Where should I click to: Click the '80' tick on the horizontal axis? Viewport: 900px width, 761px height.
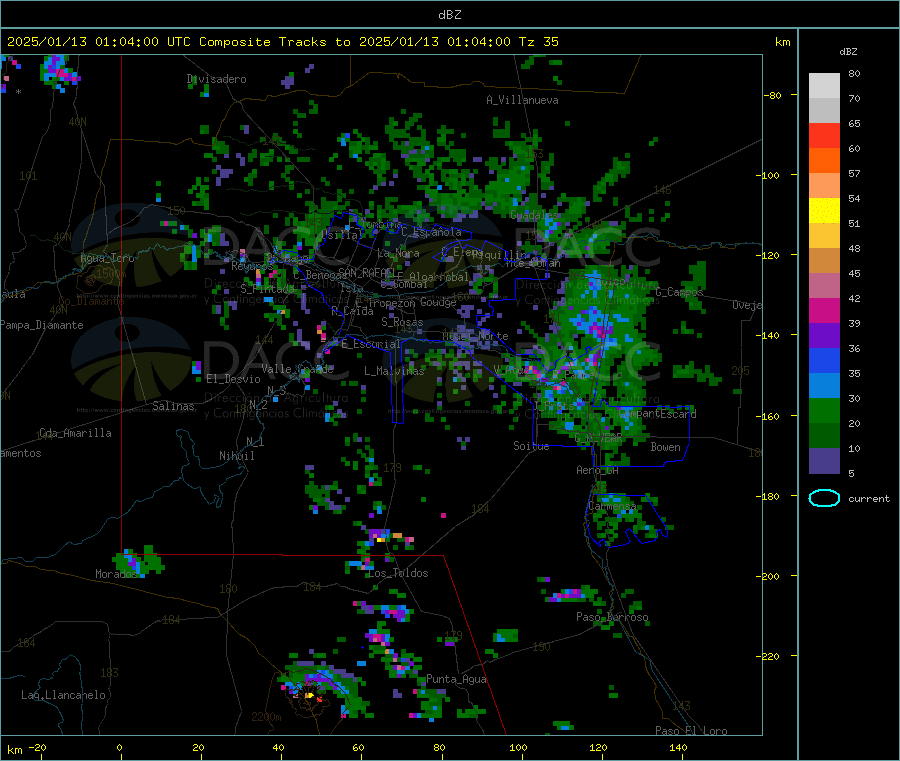(x=439, y=747)
